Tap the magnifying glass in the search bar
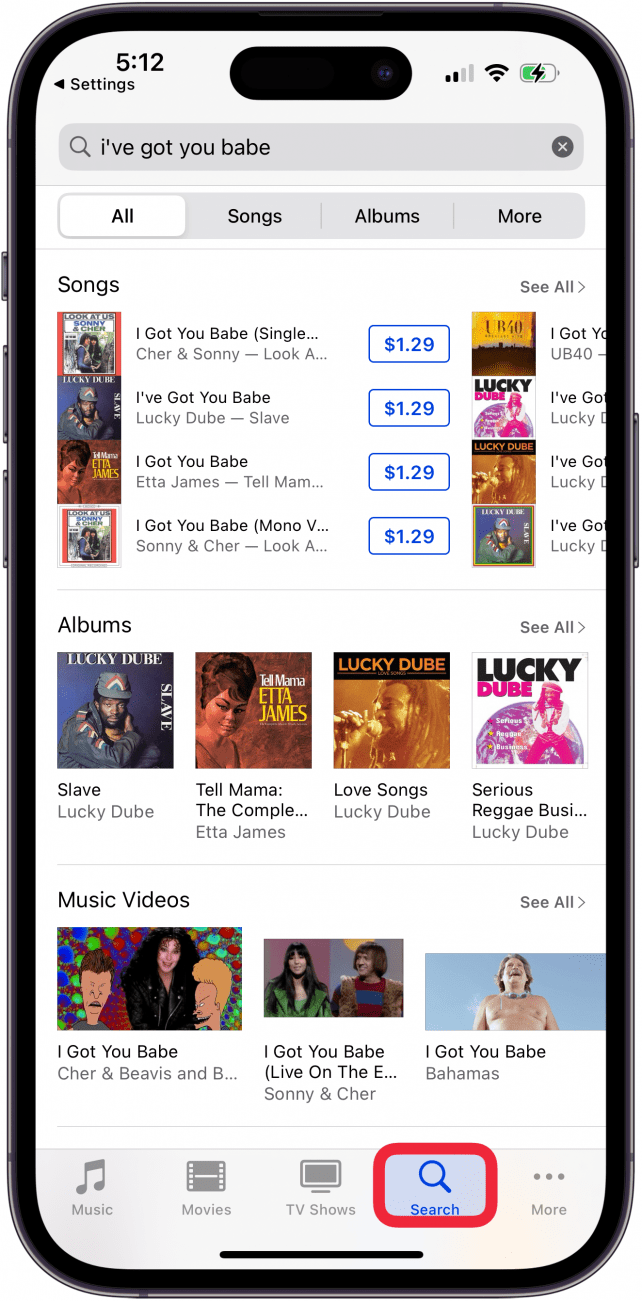642x1301 pixels. coord(80,147)
